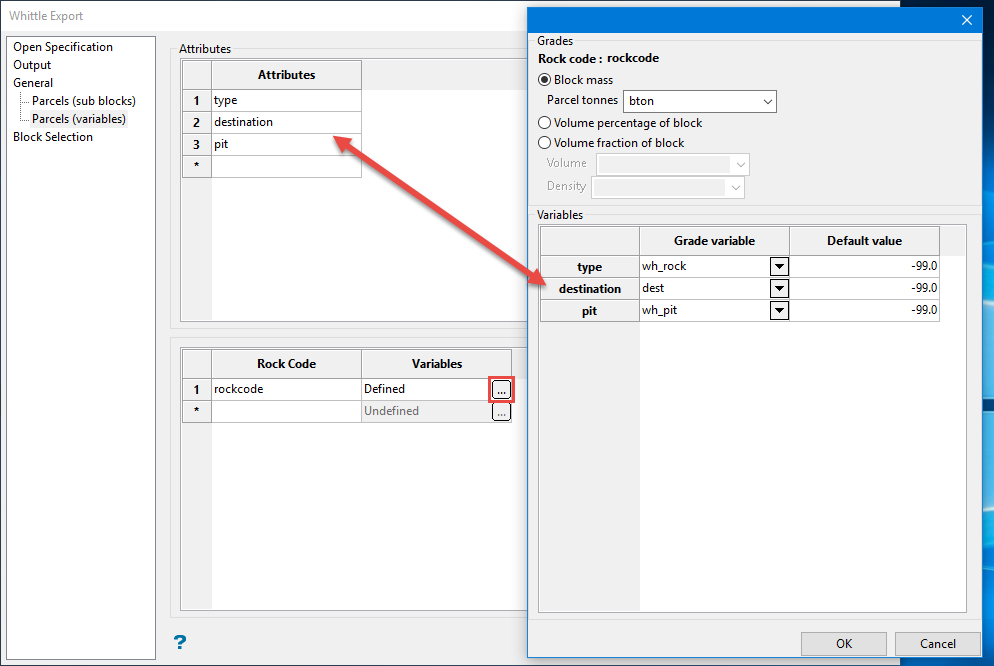The height and width of the screenshot is (666, 994).
Task: Click the 'rockcode' Rock Code cell
Action: tap(287, 389)
